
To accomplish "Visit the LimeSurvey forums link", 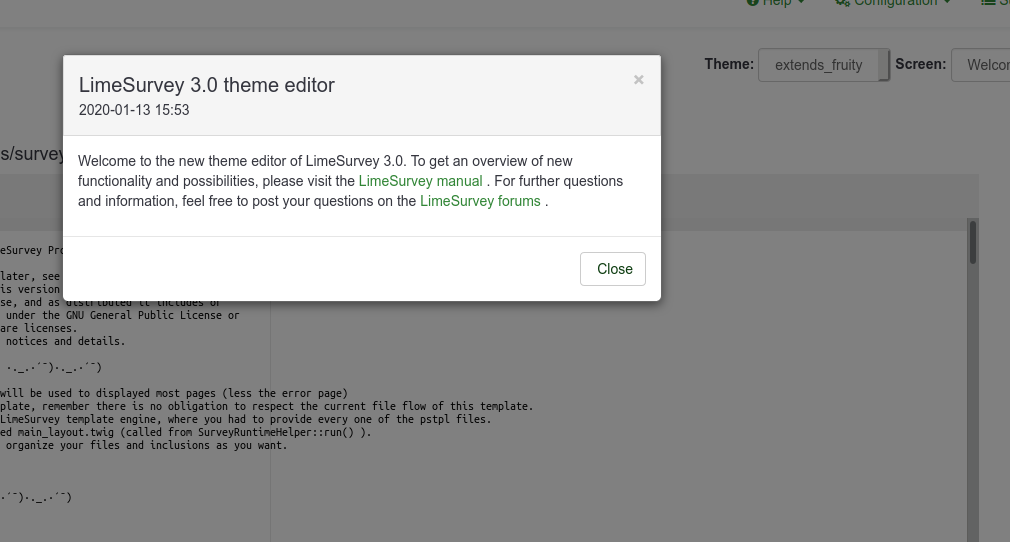I will click(481, 201).
